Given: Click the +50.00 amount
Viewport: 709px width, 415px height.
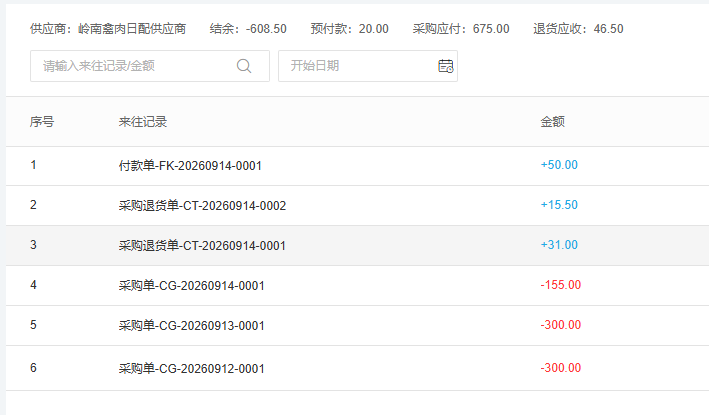Looking at the screenshot, I should coord(559,165).
